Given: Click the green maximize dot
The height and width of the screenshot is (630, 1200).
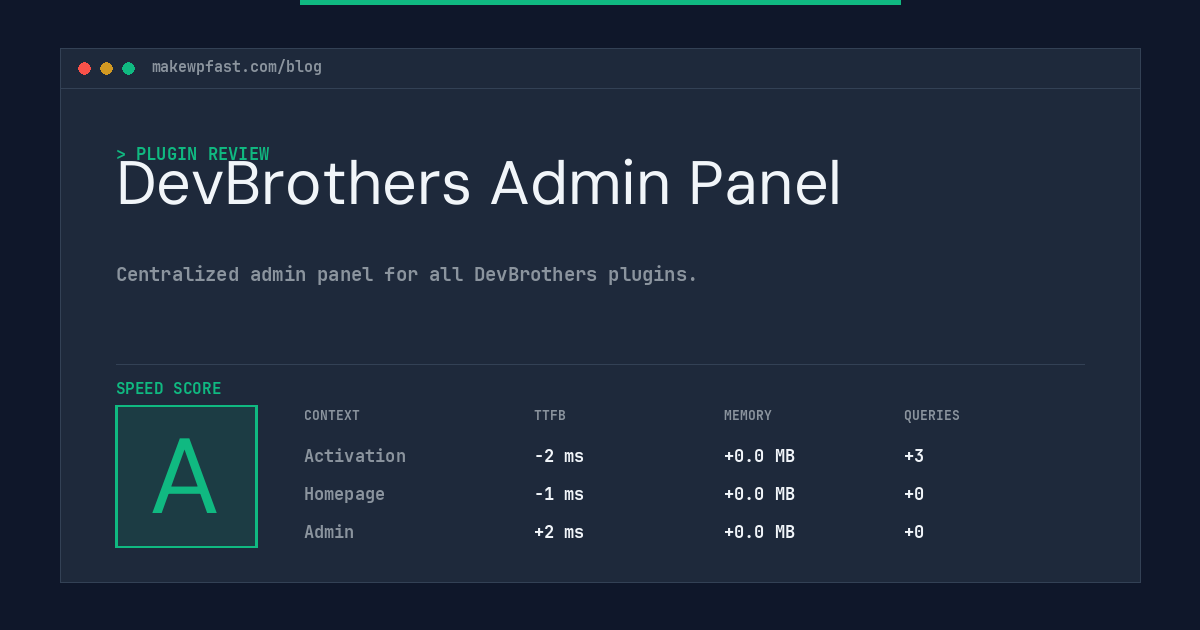Looking at the screenshot, I should (128, 68).
